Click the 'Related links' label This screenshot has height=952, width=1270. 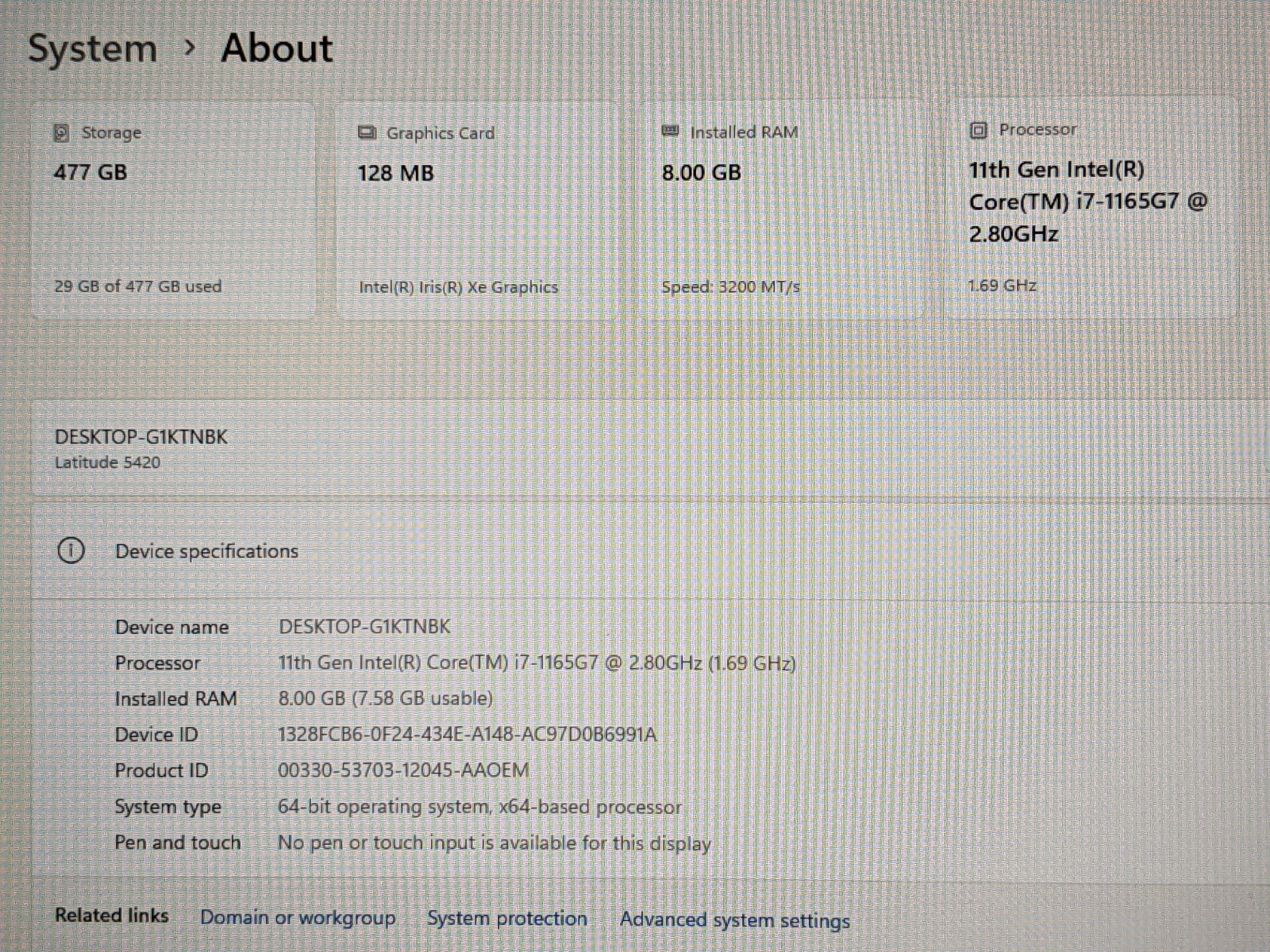pos(112,916)
